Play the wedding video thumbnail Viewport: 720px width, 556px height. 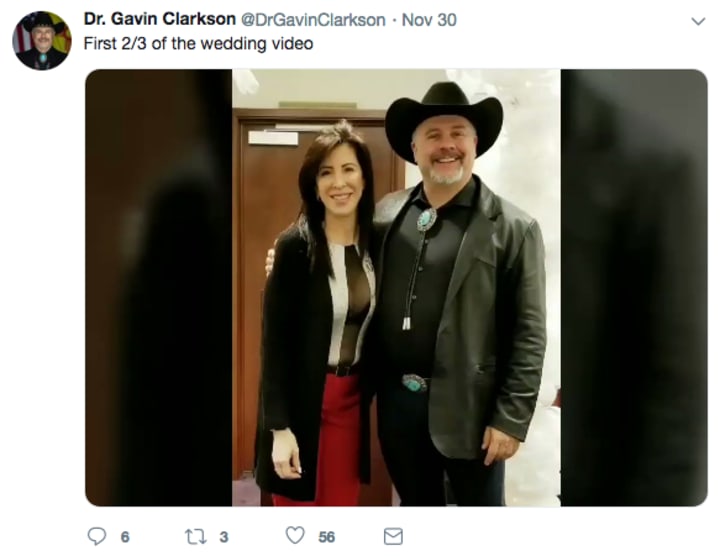[x=396, y=287]
